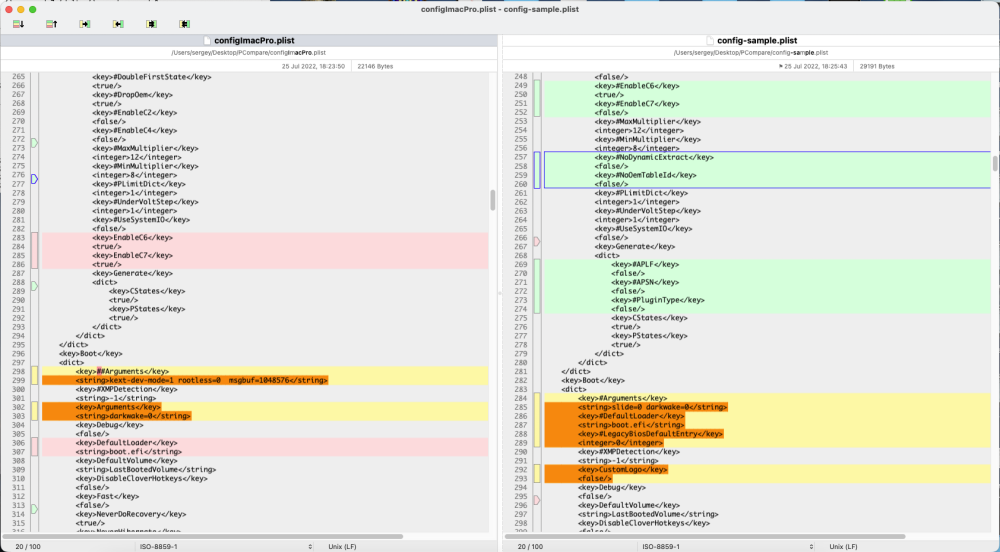Click green insertion marker near left line 272

(x=34, y=143)
